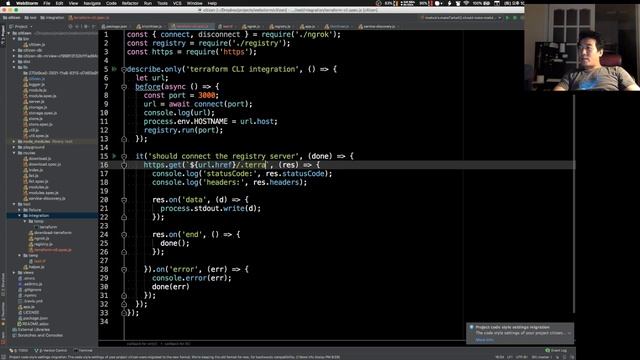Click the link in the code style notification
Viewport: 640px width, 360px height.
click(x=484, y=340)
